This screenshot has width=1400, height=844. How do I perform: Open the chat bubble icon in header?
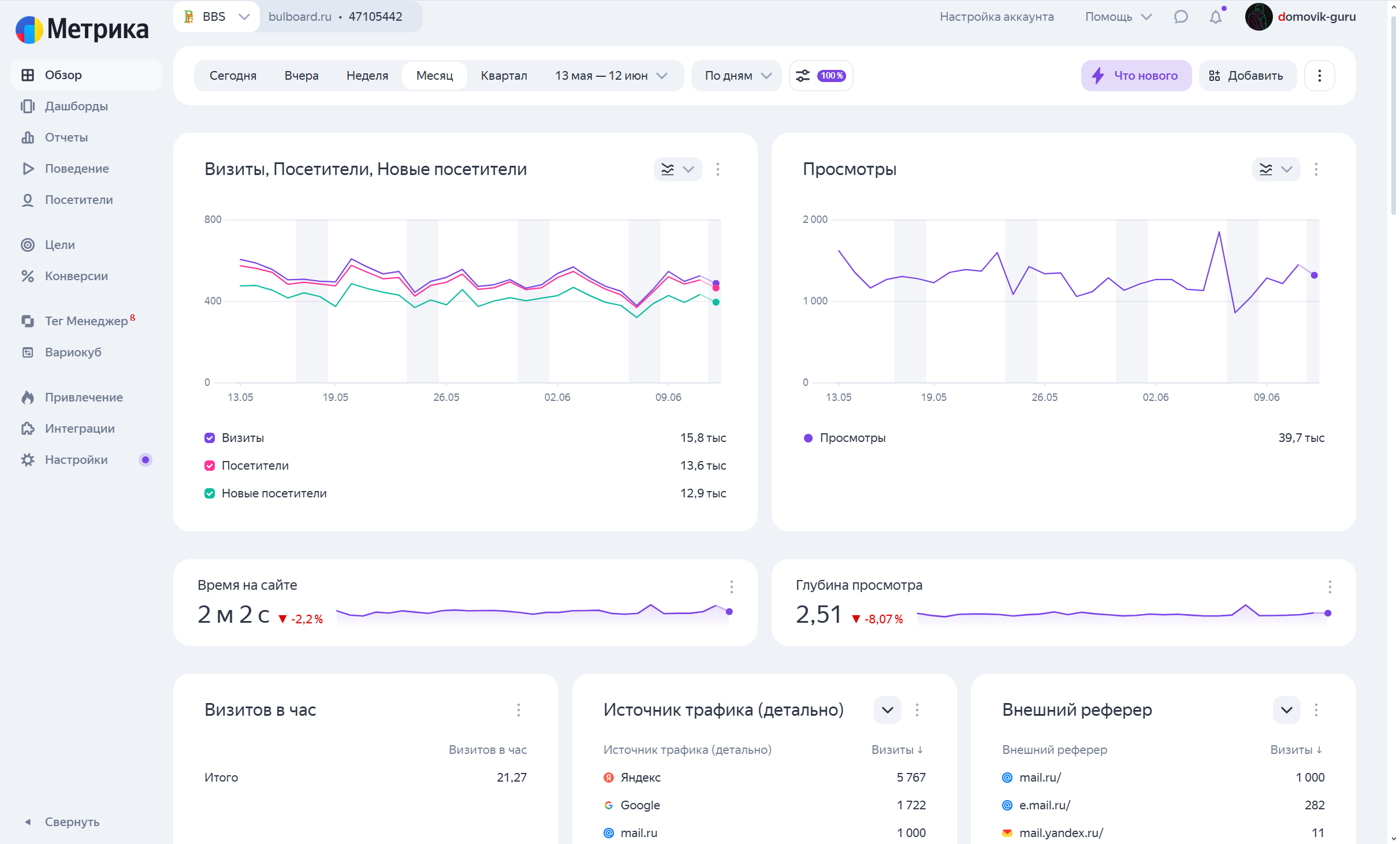(1181, 17)
